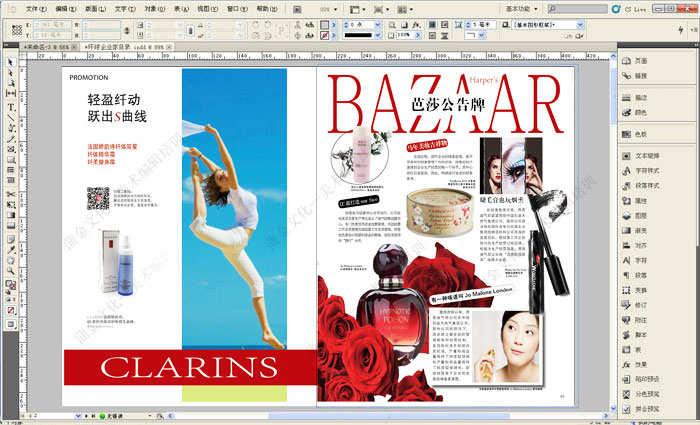Open the 版面 (Layout) menu
This screenshot has height=425, width=700.
pyautogui.click(x=95, y=9)
